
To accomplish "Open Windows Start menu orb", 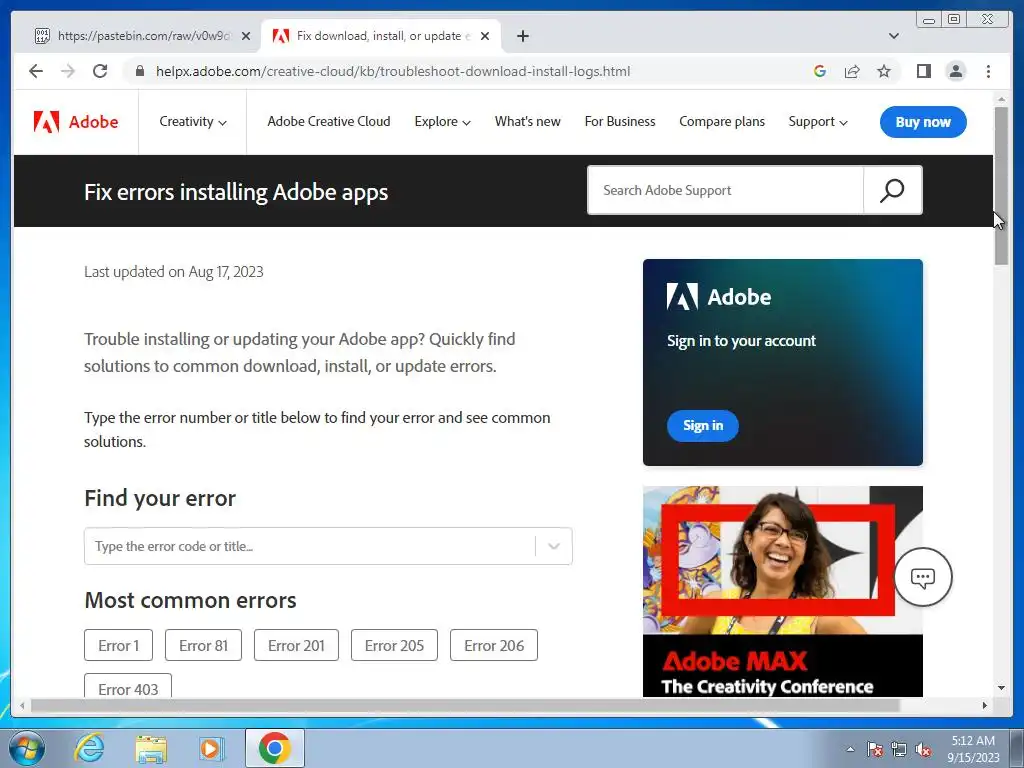I will tap(27, 748).
